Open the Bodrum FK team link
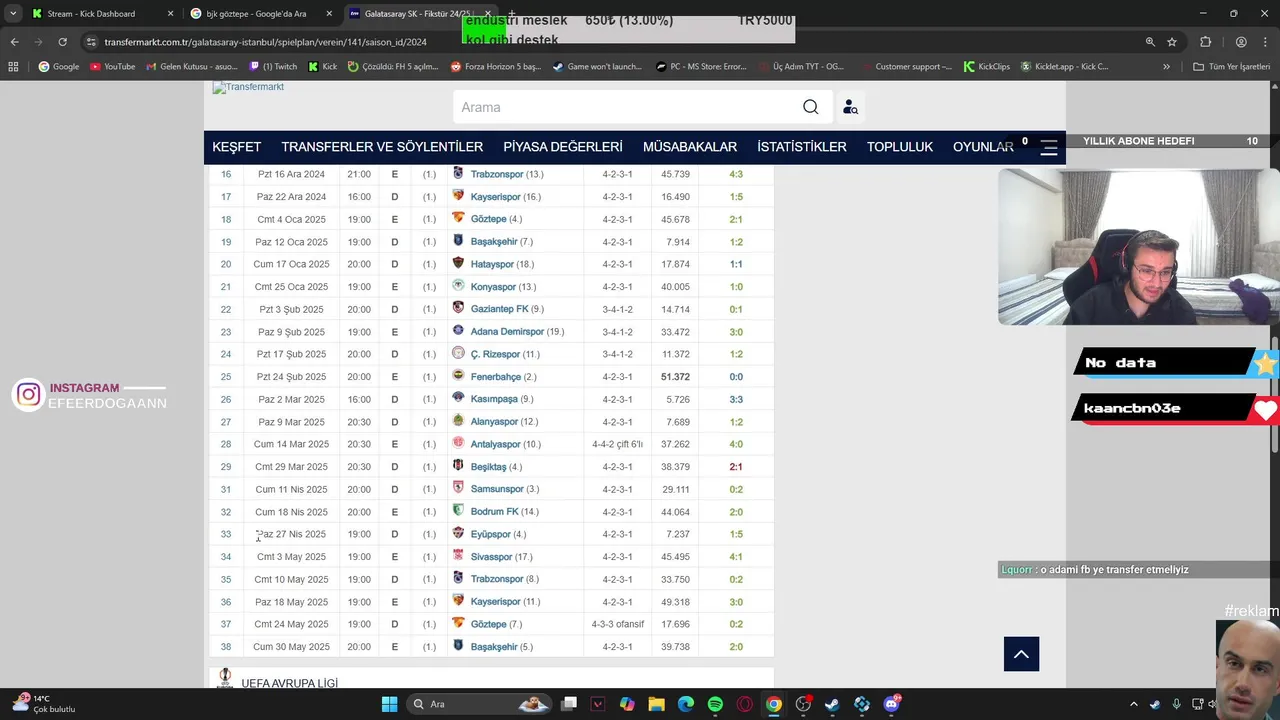This screenshot has width=1280, height=720. click(494, 512)
